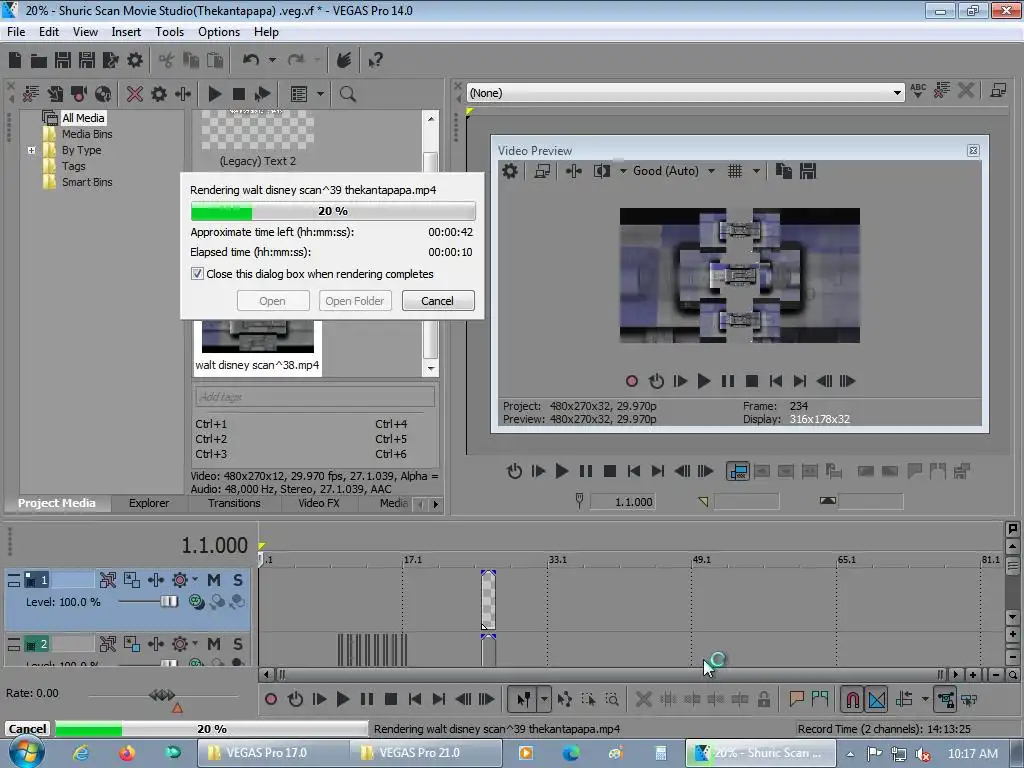Image resolution: width=1024 pixels, height=768 pixels.
Task: Save snapshot to file icon in preview
Action: (x=808, y=171)
